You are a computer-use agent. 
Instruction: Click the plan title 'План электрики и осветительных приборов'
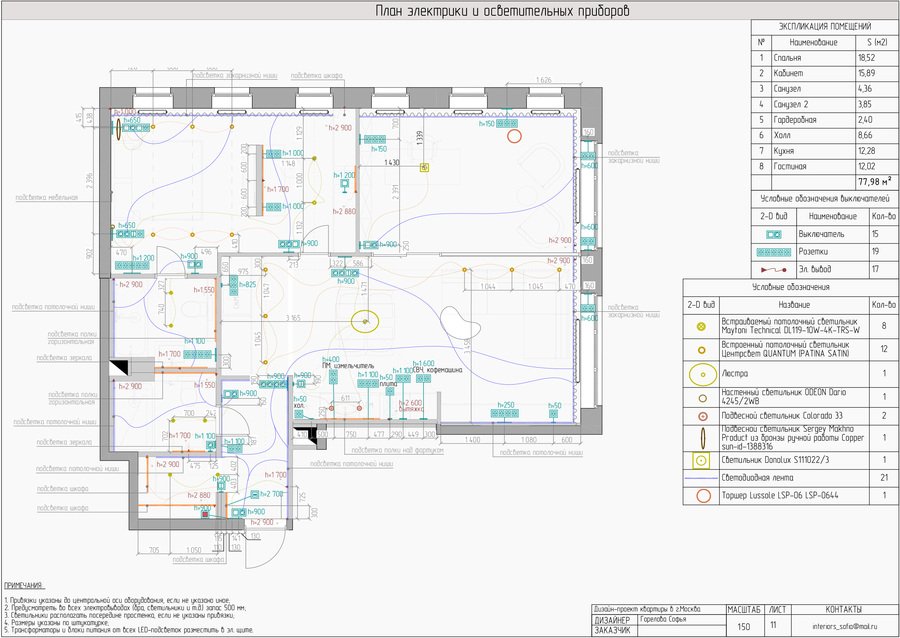pos(502,11)
